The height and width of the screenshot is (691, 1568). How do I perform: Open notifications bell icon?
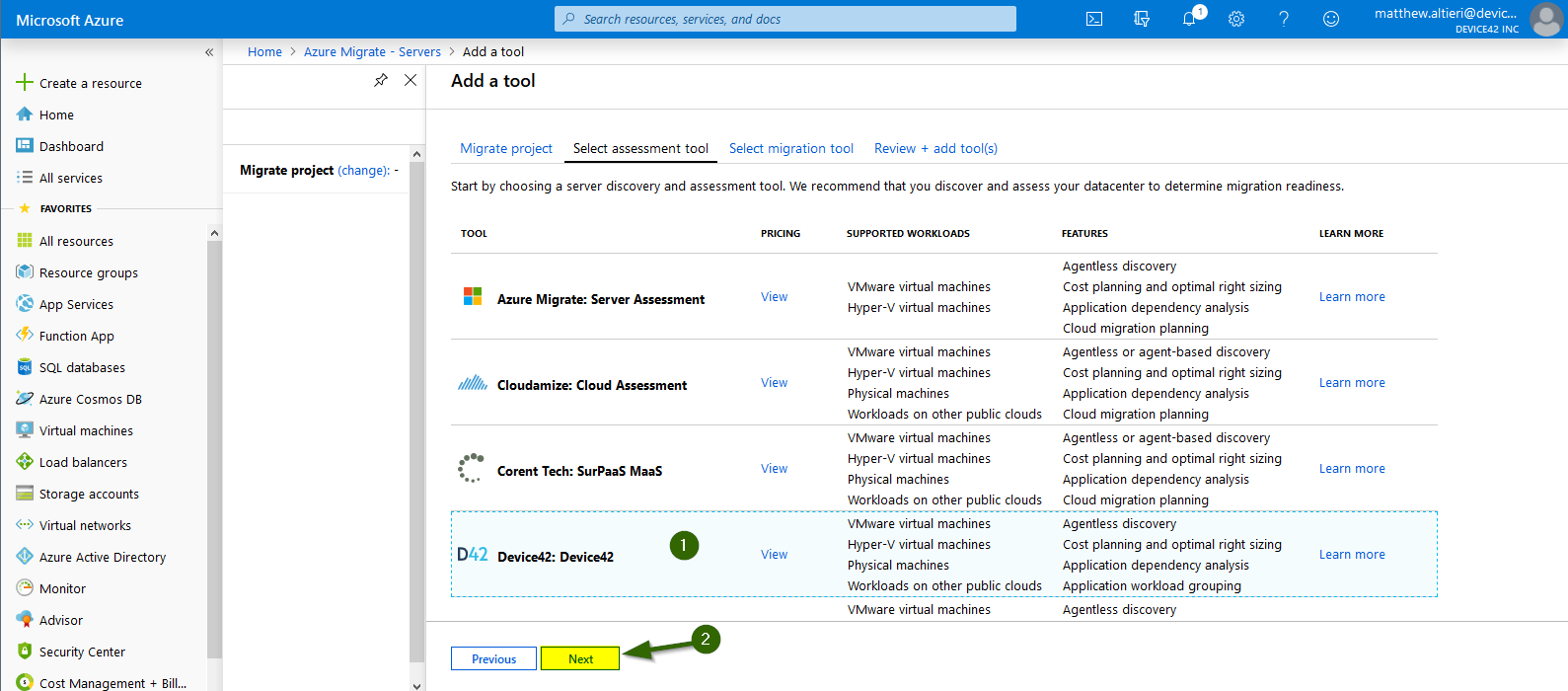coord(1189,19)
